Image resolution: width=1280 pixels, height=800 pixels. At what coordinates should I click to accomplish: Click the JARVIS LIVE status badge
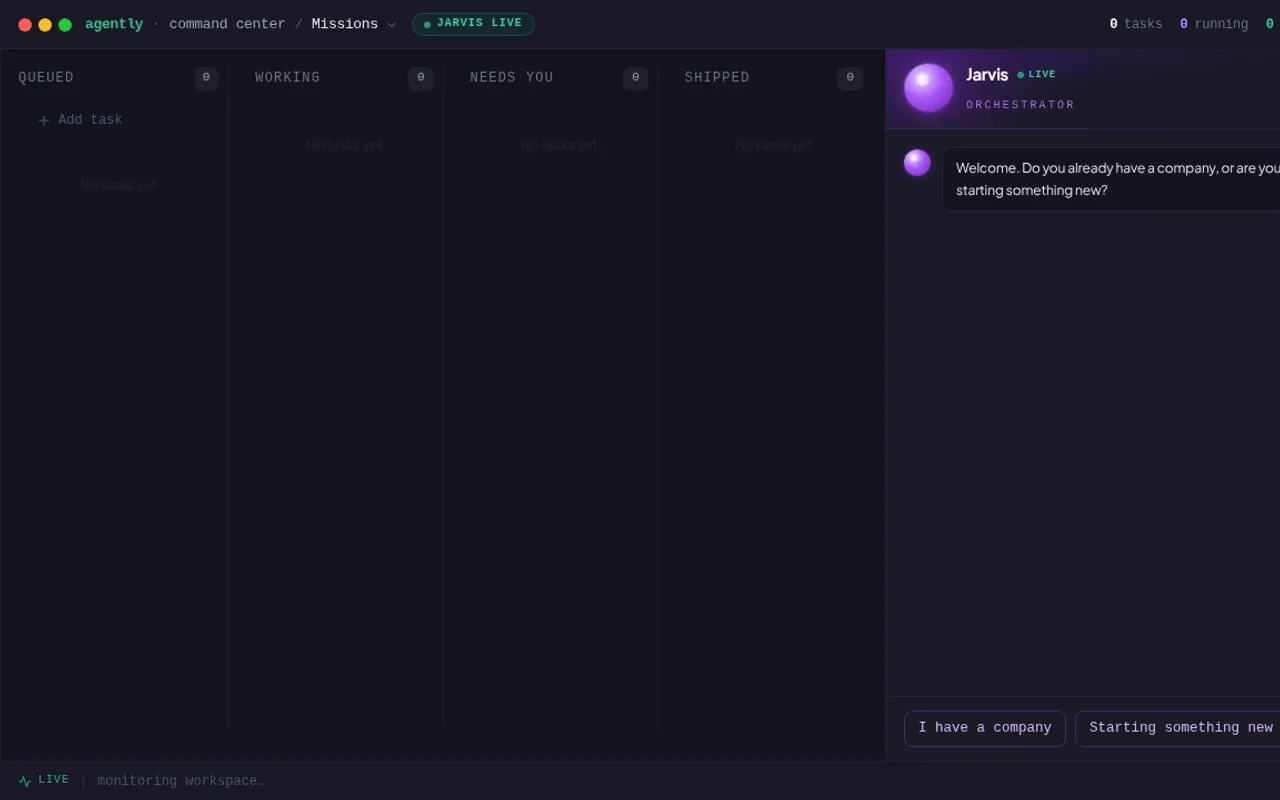473,24
